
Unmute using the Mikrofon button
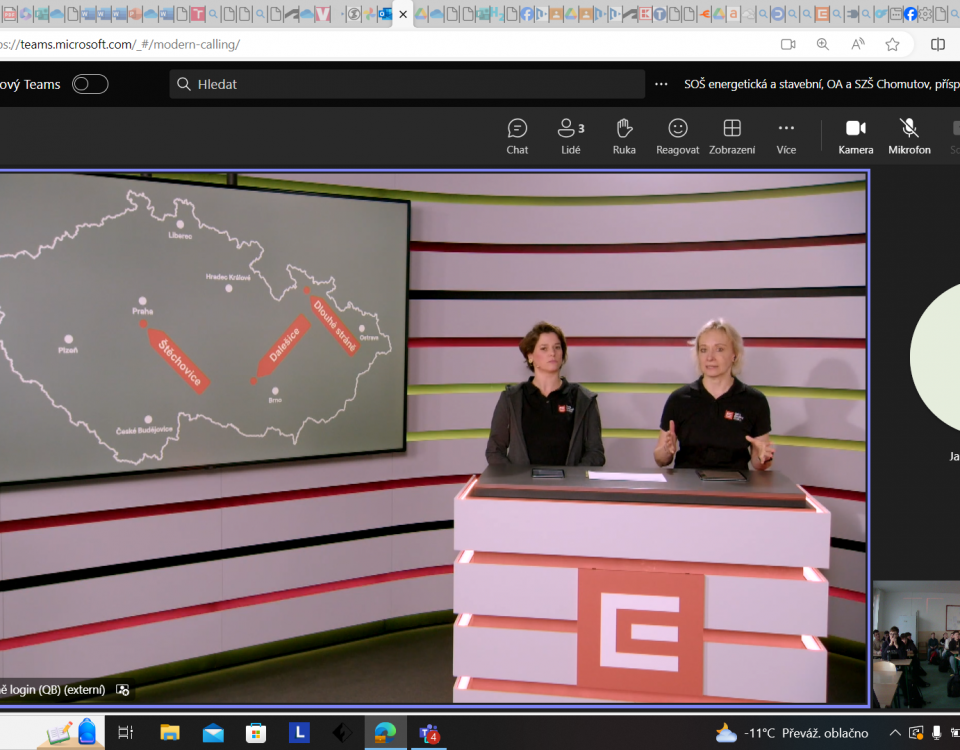click(x=909, y=137)
